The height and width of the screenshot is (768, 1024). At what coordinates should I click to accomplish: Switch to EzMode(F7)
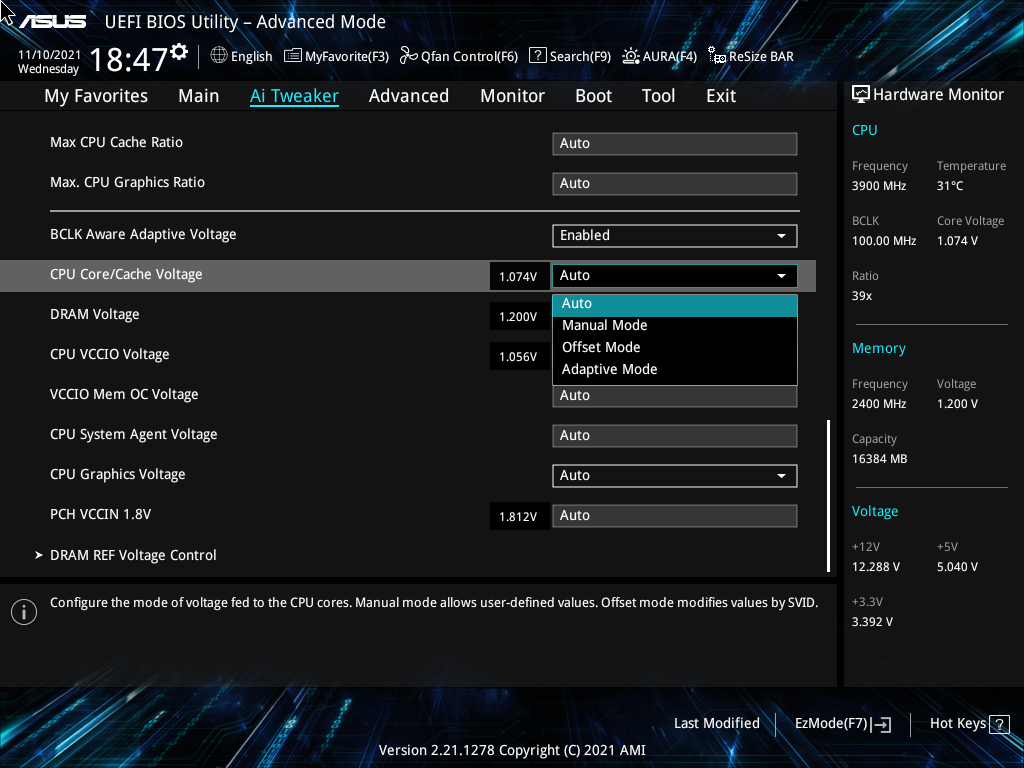[x=842, y=724]
